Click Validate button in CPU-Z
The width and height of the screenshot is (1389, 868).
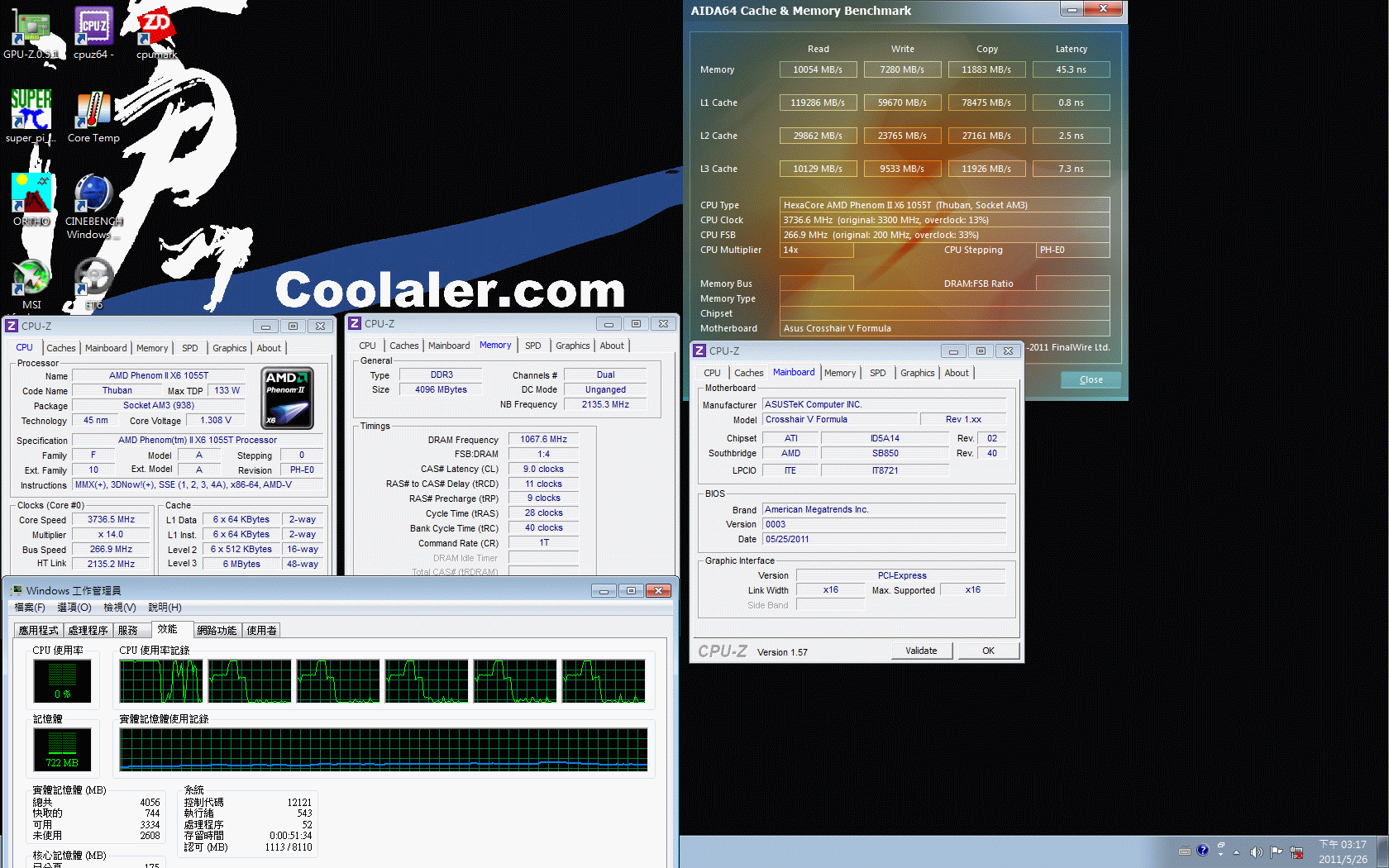[921, 651]
